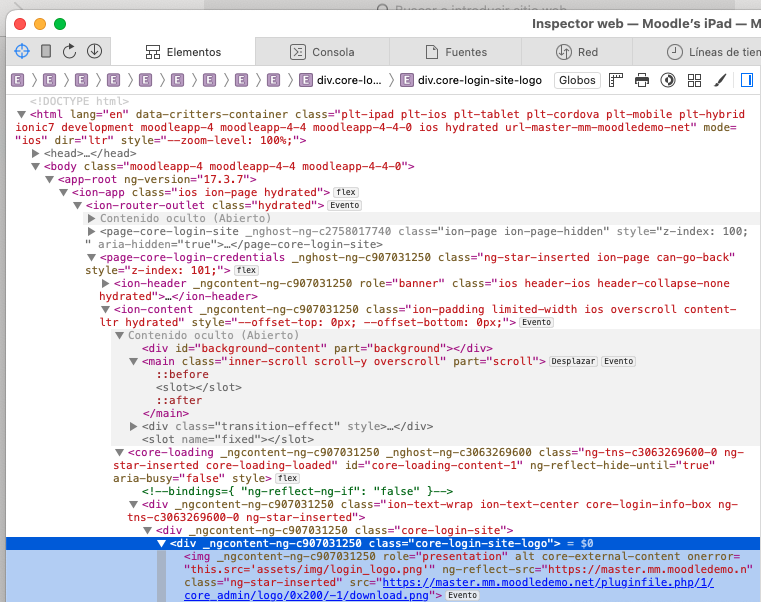Expand the div transition-effect node

click(133, 427)
